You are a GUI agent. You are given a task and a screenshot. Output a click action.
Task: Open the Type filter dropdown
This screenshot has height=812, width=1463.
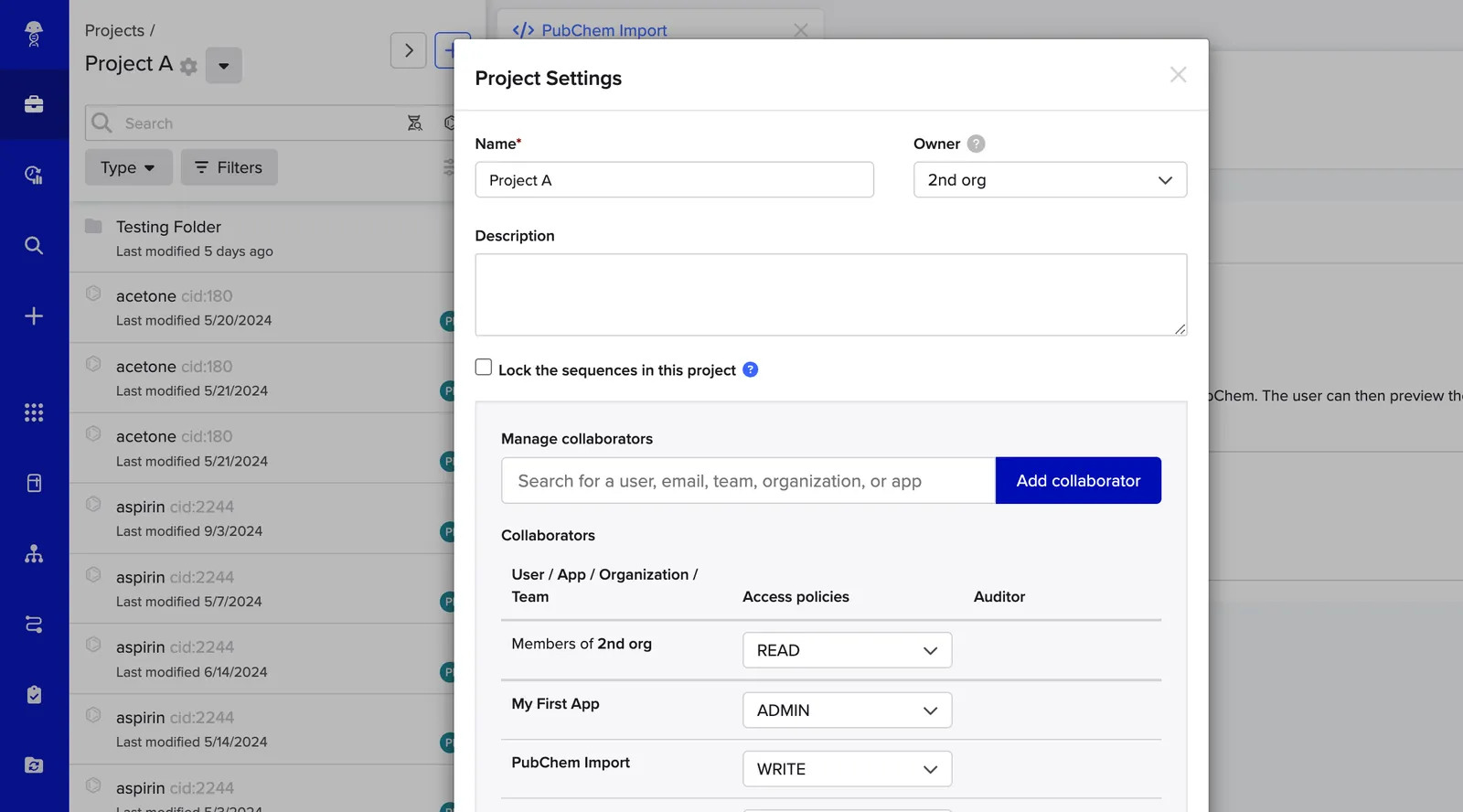pos(128,167)
